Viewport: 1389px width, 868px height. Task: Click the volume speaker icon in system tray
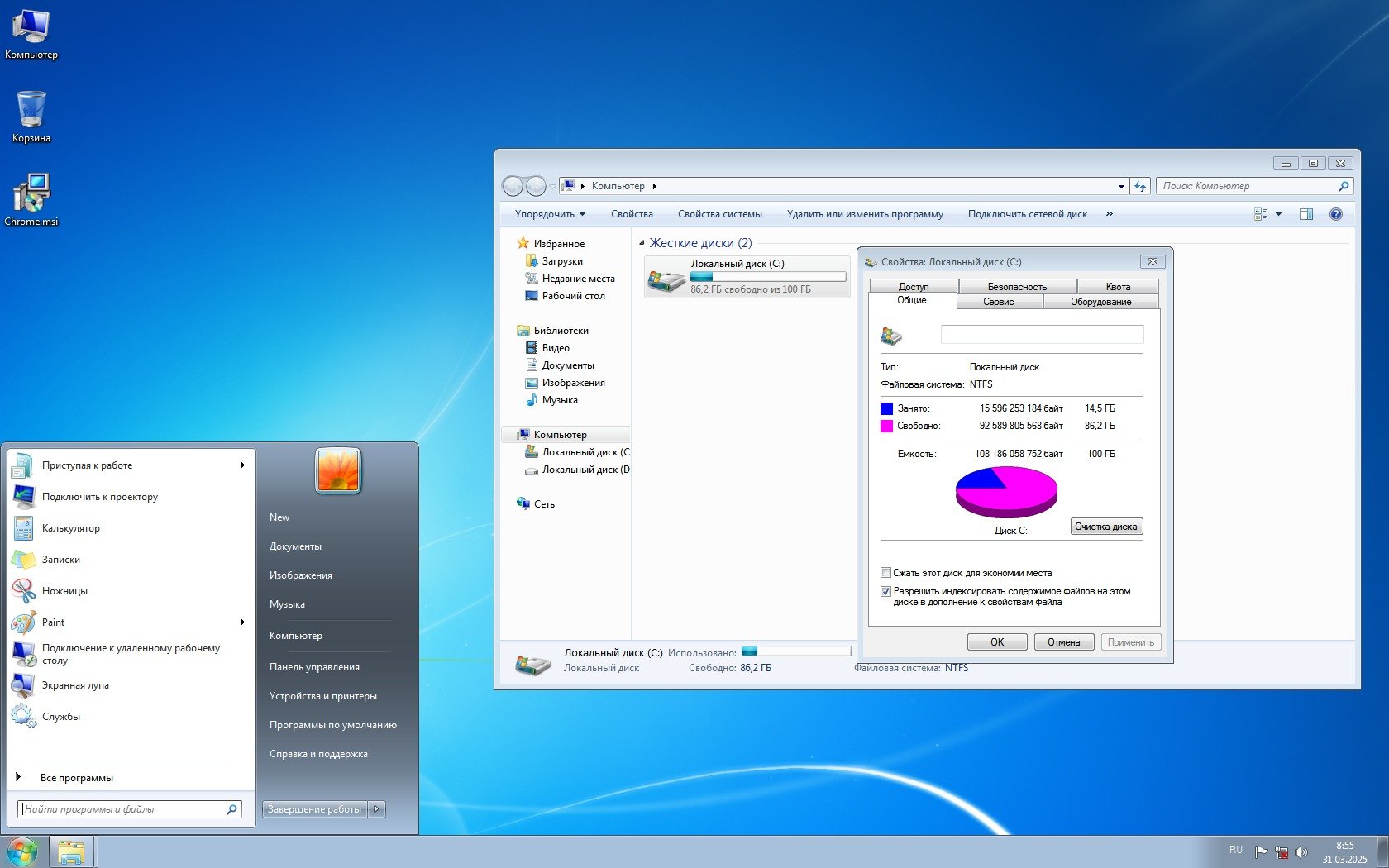pos(1301,851)
